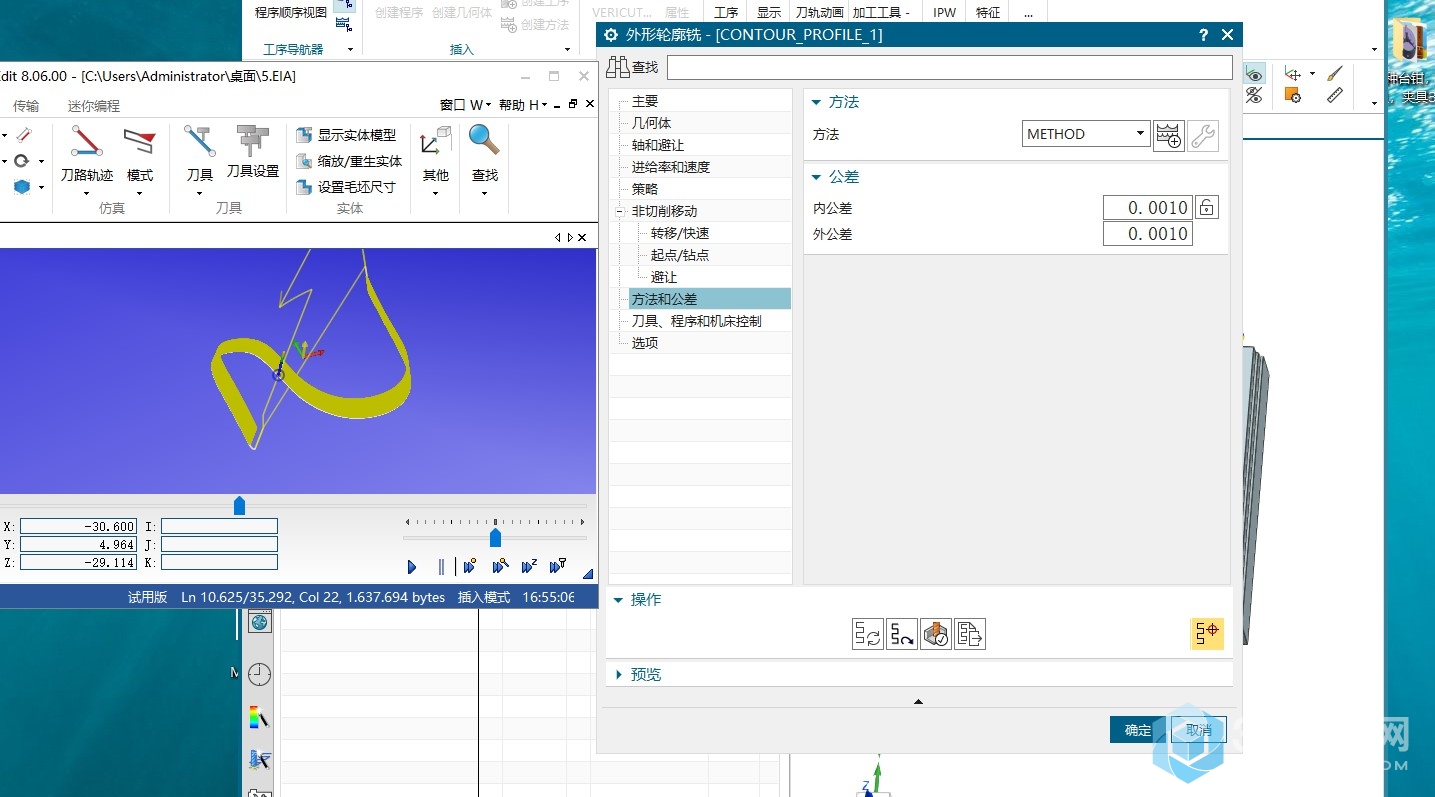
Task: Select 进给率和速度 in dialog tree
Action: [x=671, y=167]
